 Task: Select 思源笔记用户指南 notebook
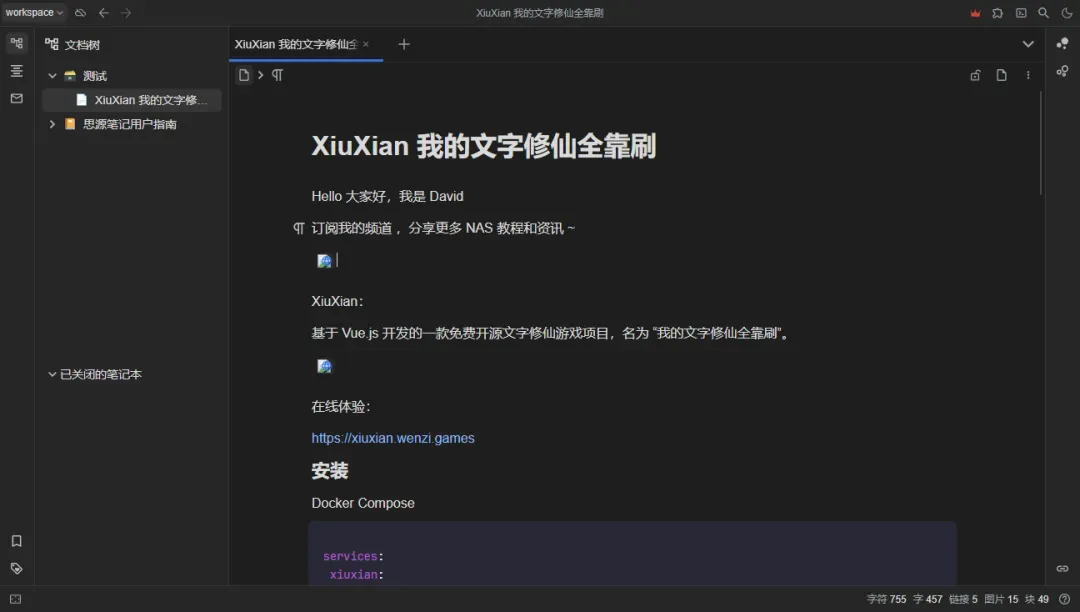click(132, 124)
